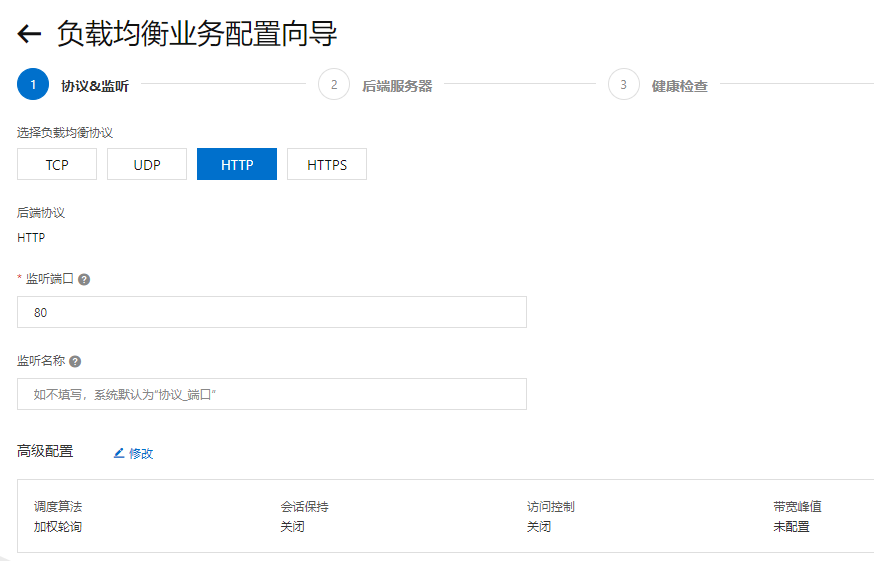The image size is (874, 561).
Task: Select TCP protocol option
Action: coord(57,164)
